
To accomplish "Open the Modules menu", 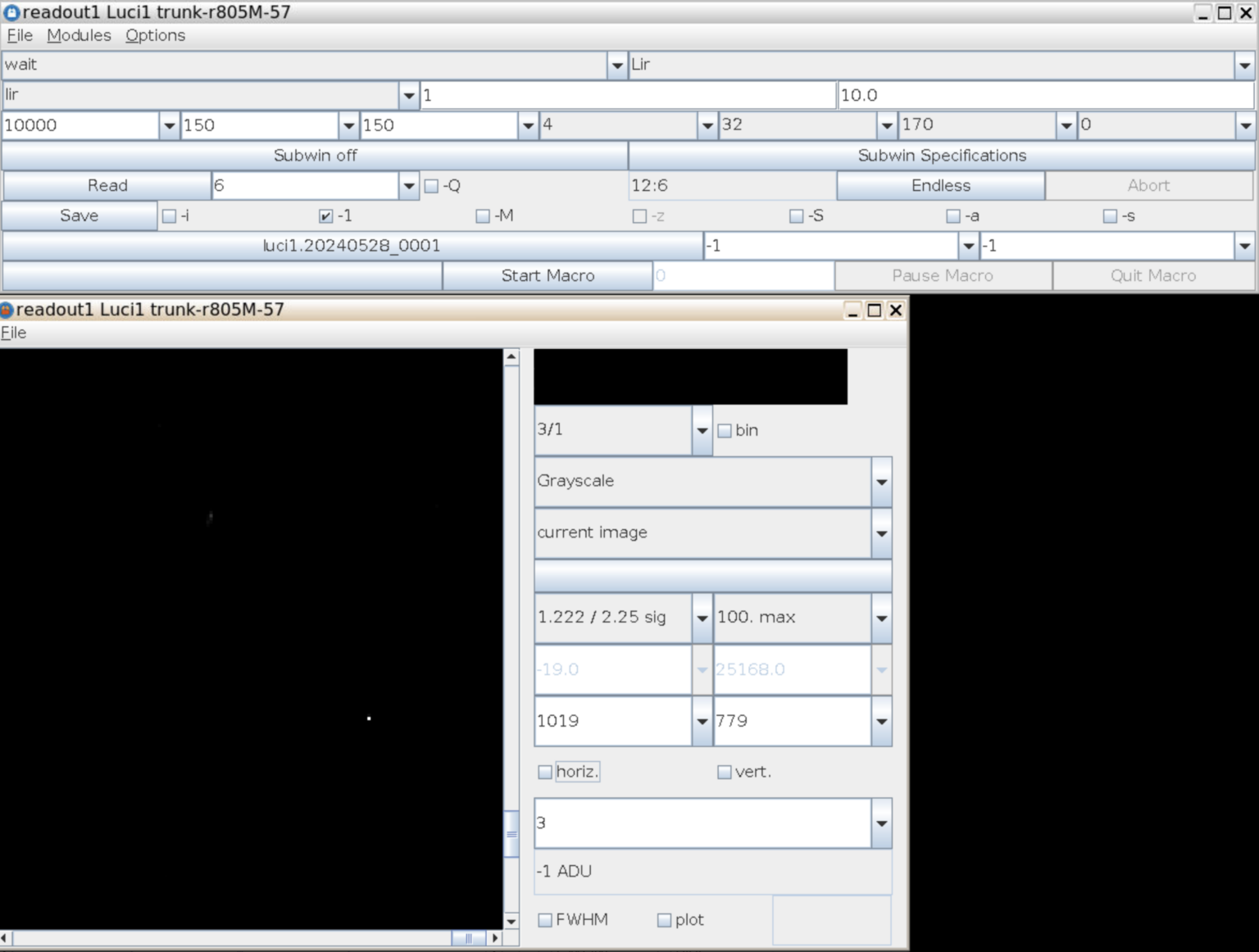I will pos(79,35).
